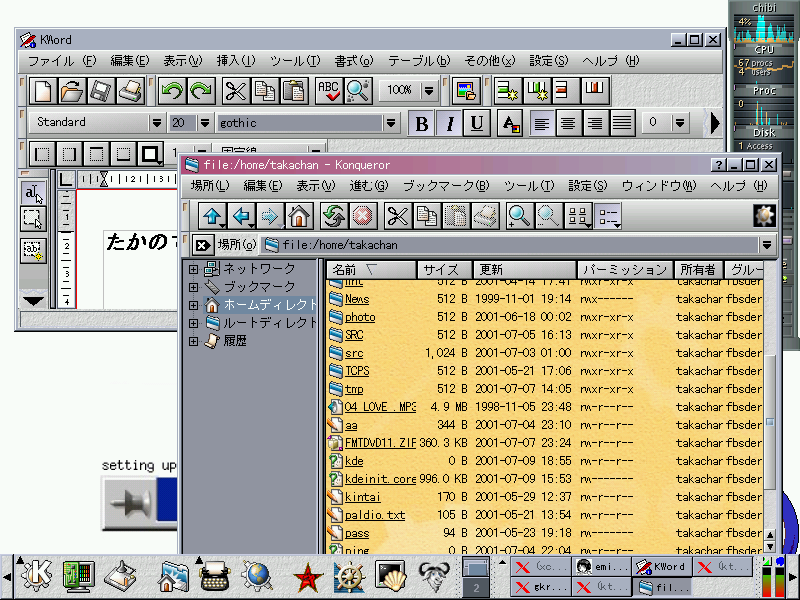Run the ABC spell check in KWord

(329, 91)
